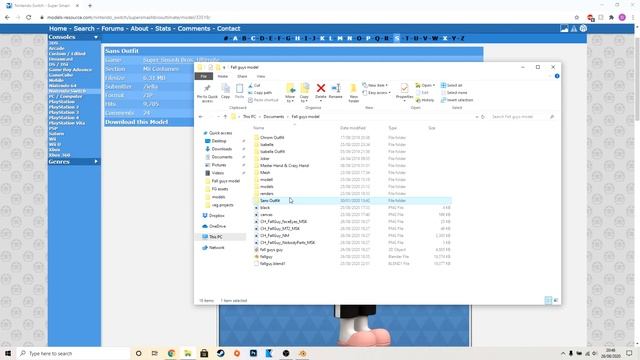The width and height of the screenshot is (640, 360).
Task: Open the New item dropdown
Action: [375, 85]
